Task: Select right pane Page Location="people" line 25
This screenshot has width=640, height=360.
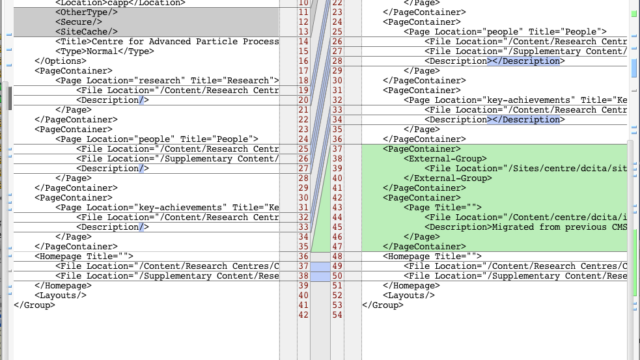Action: pyautogui.click(x=505, y=32)
